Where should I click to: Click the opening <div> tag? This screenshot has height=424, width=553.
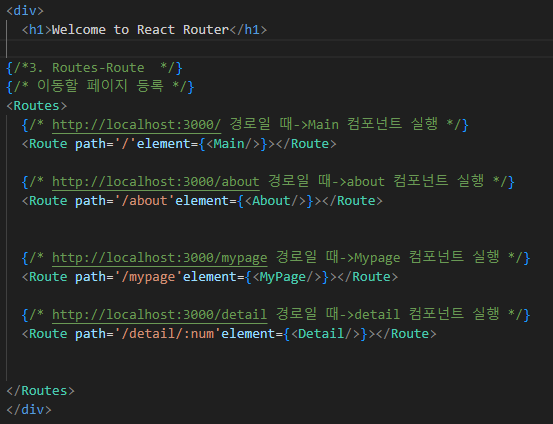pyautogui.click(x=25, y=11)
